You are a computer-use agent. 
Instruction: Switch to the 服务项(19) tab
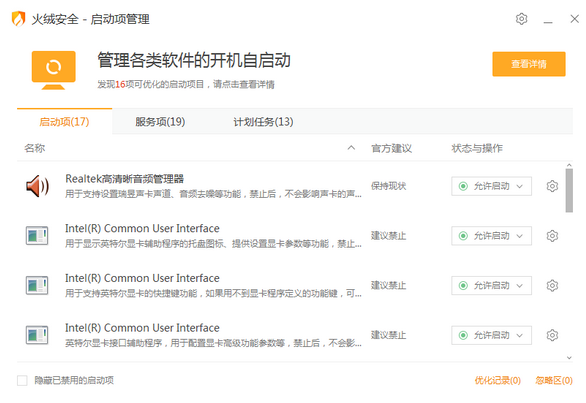160,122
